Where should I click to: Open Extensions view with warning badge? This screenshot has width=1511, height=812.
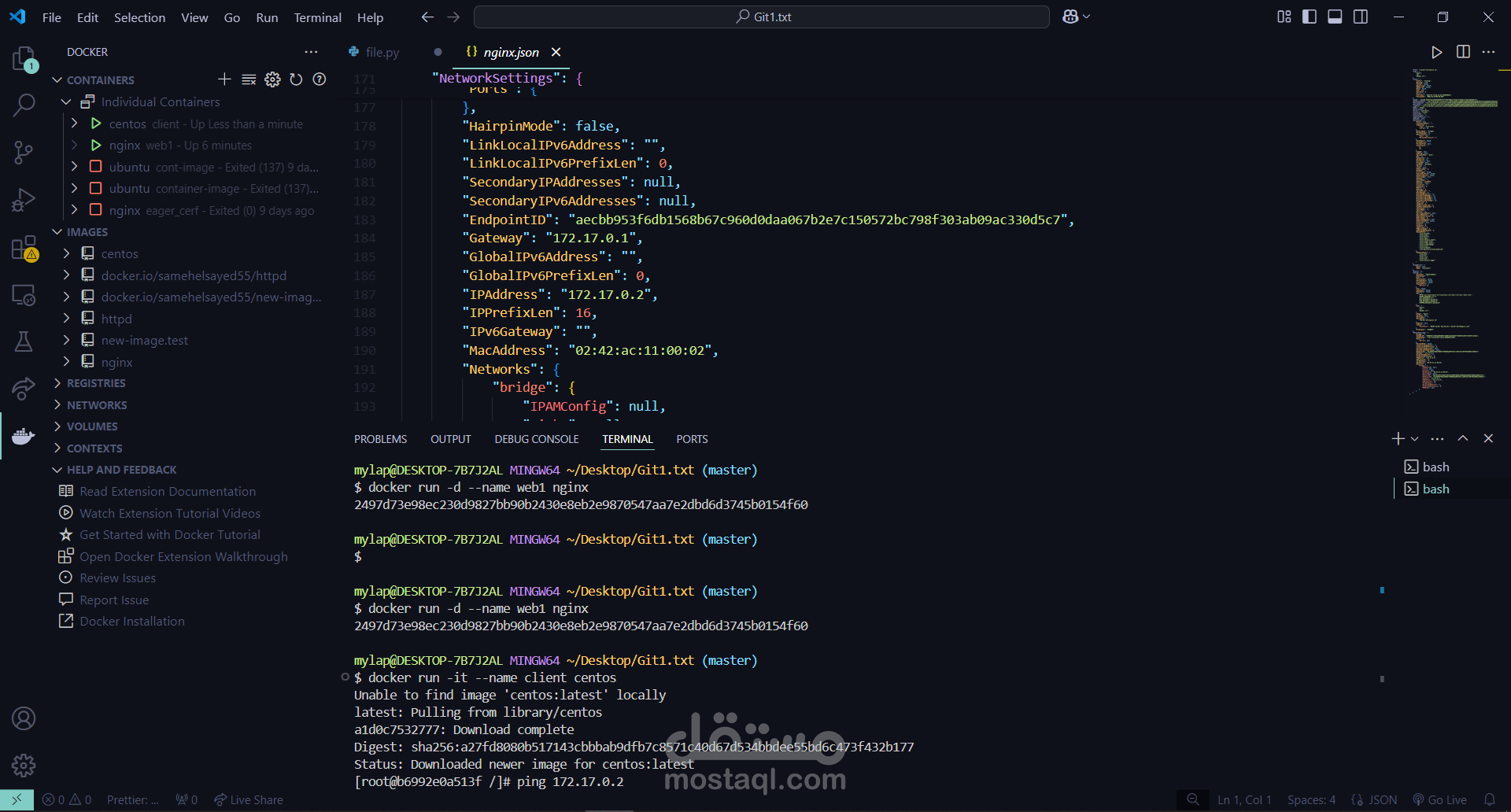coord(24,249)
